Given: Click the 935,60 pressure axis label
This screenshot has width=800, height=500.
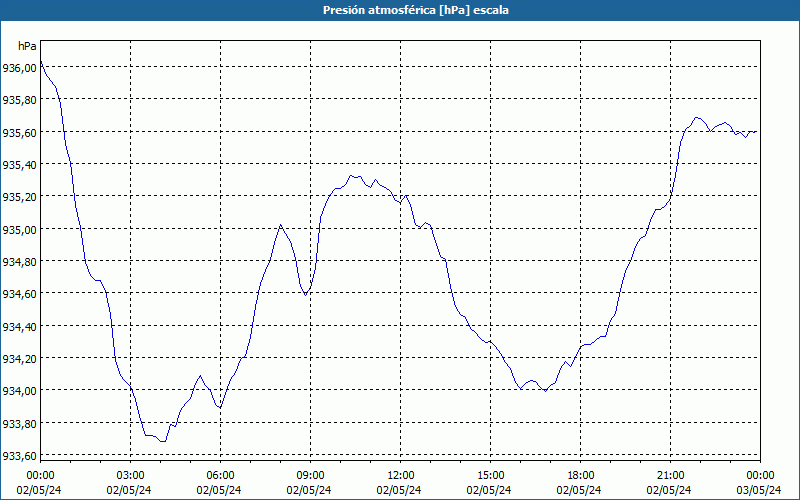Looking at the screenshot, I should (19, 132).
